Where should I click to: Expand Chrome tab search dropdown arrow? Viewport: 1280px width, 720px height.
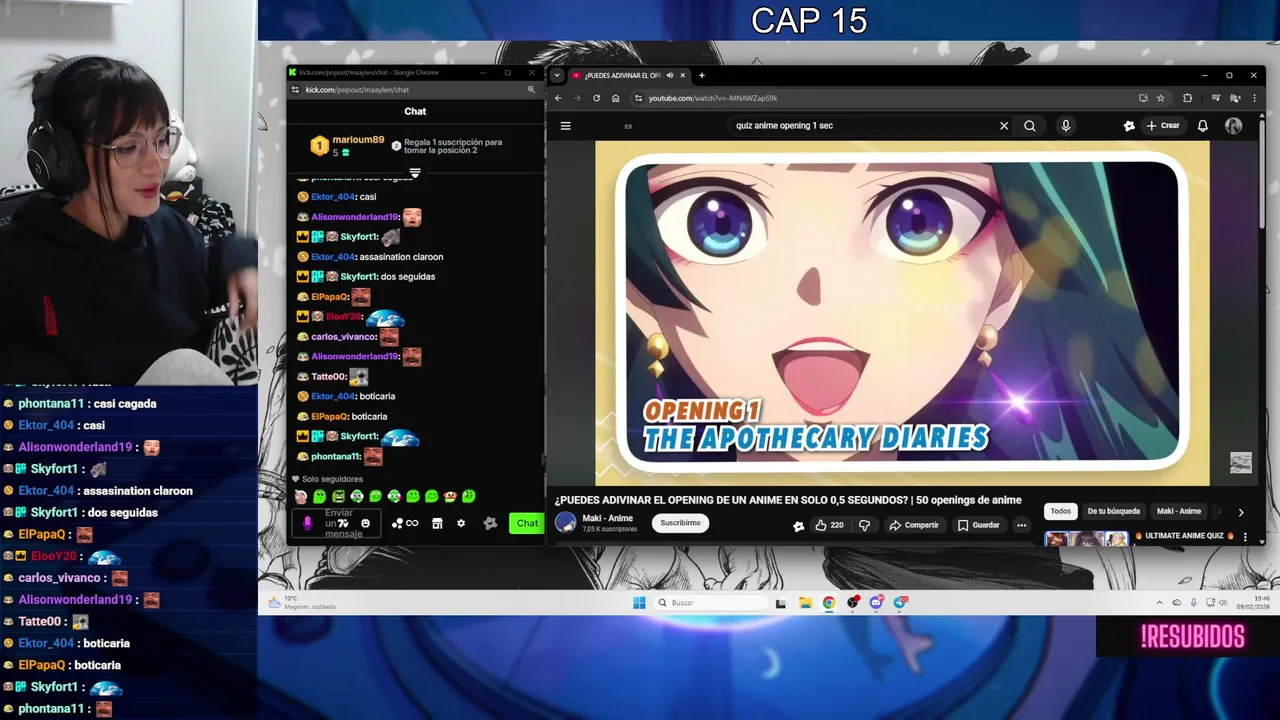tap(557, 75)
